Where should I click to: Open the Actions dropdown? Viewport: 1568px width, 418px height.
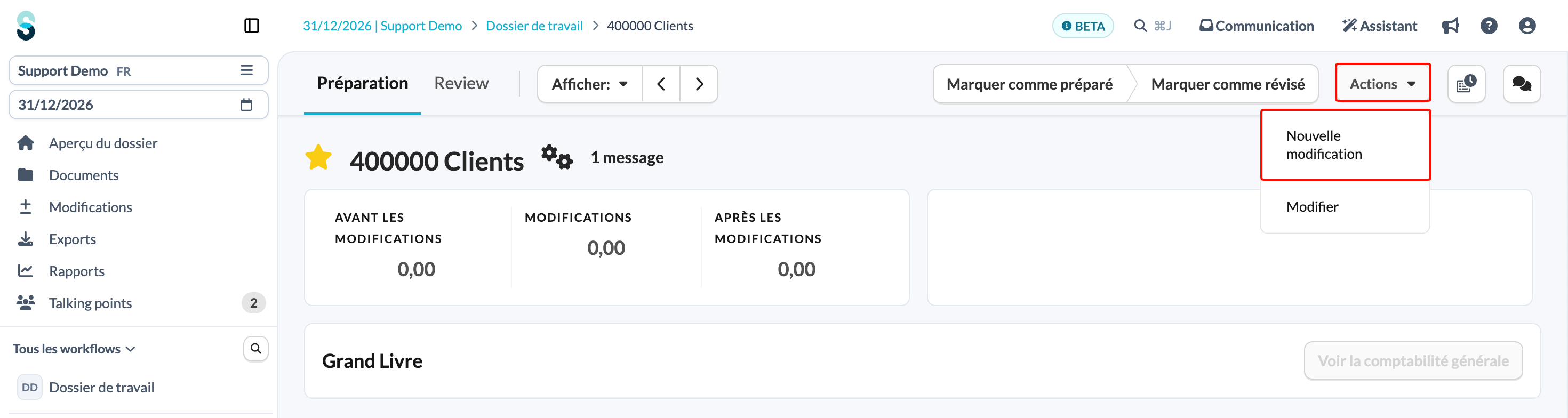pyautogui.click(x=1382, y=84)
